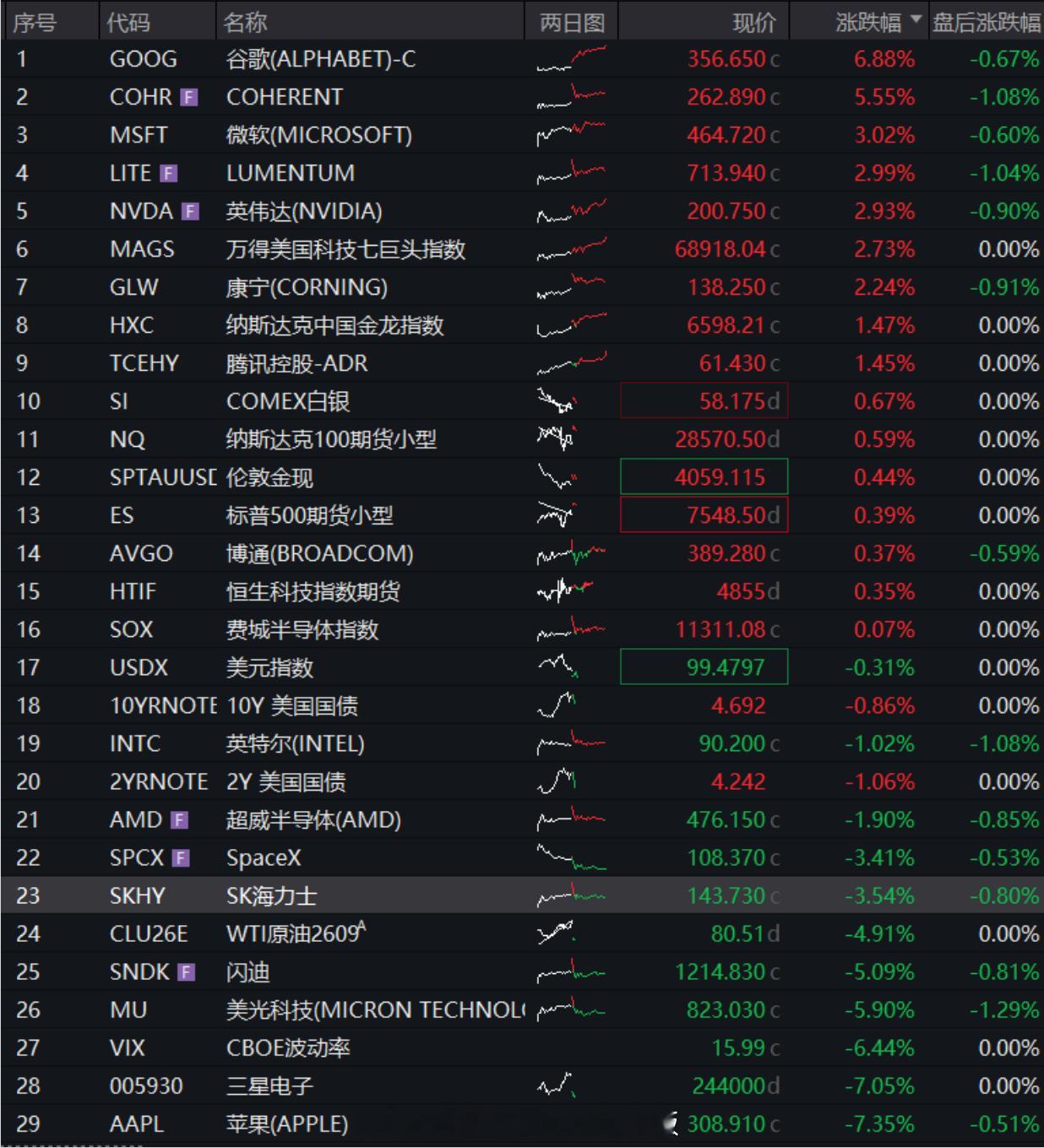Open the two-day mini chart for MSFT
Screen dimensions: 1044x1148
[572, 135]
